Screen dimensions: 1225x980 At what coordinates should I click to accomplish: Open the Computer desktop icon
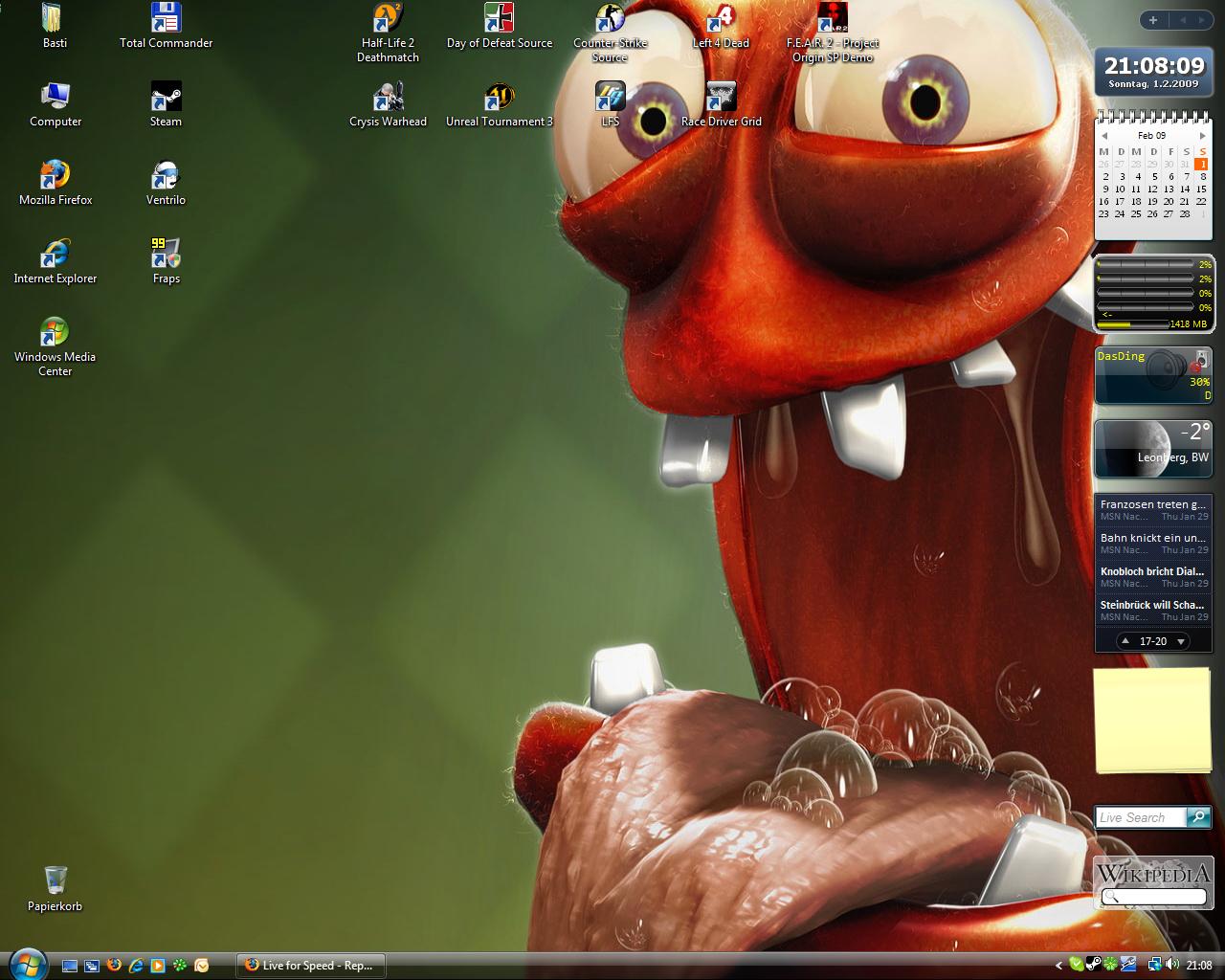click(56, 105)
